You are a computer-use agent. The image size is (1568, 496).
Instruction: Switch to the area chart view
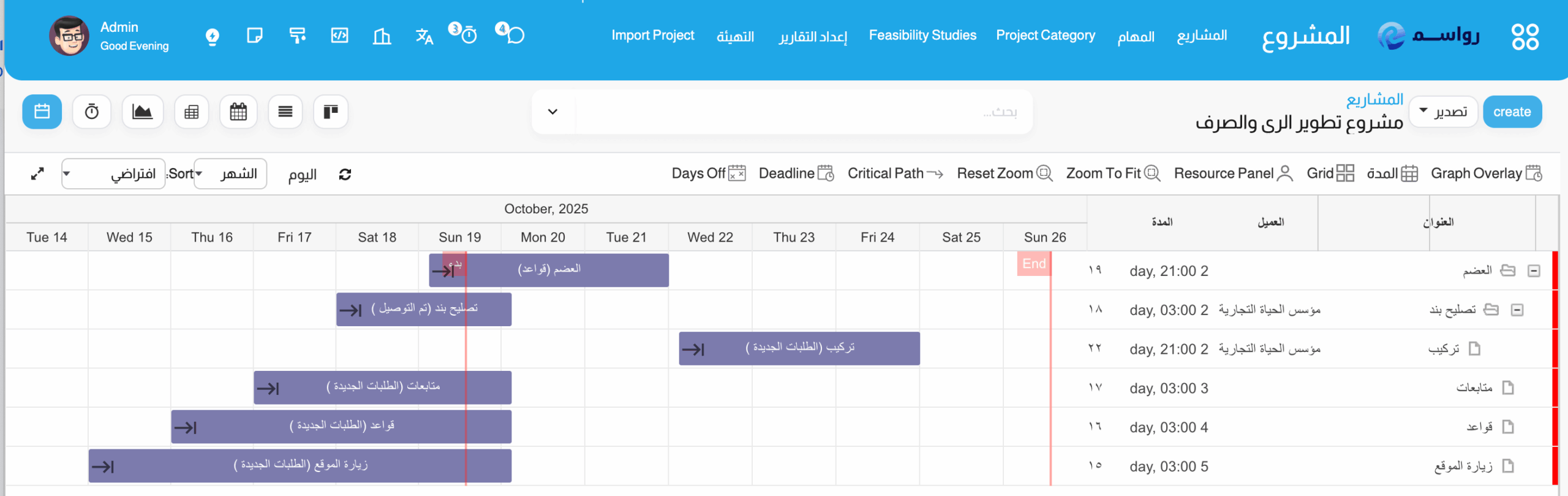pyautogui.click(x=142, y=112)
